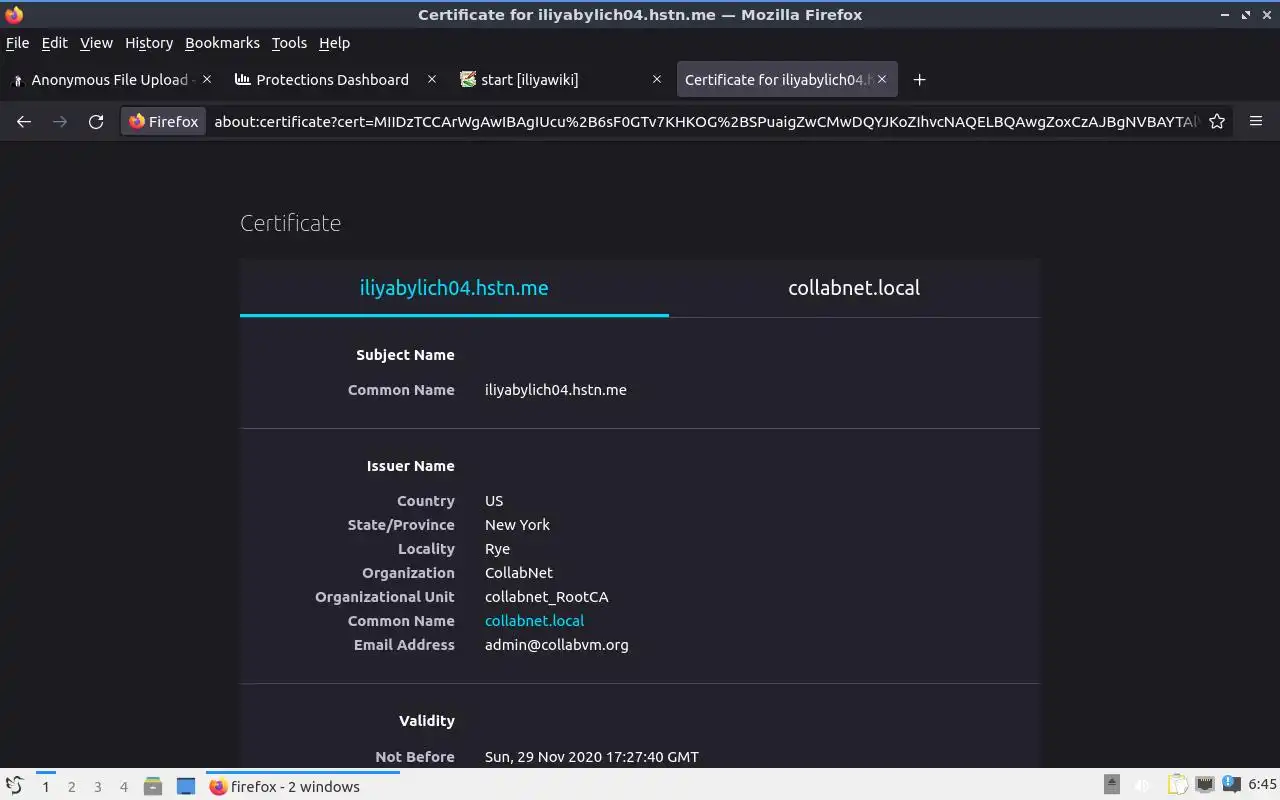Click the volume speaker tray icon
1280x800 pixels.
tap(1143, 785)
